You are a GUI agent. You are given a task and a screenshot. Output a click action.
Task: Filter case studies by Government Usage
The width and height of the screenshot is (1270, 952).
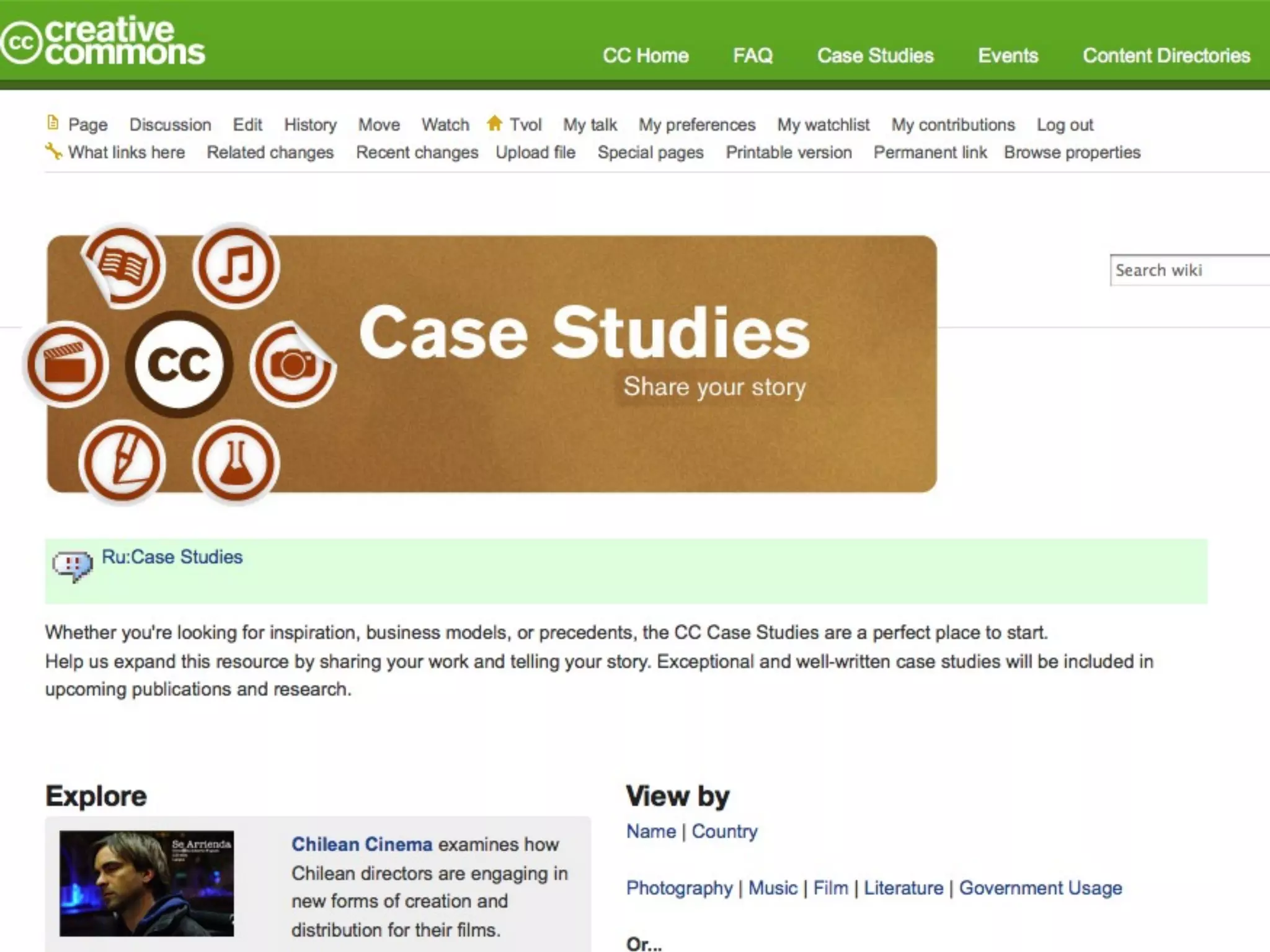point(1040,888)
